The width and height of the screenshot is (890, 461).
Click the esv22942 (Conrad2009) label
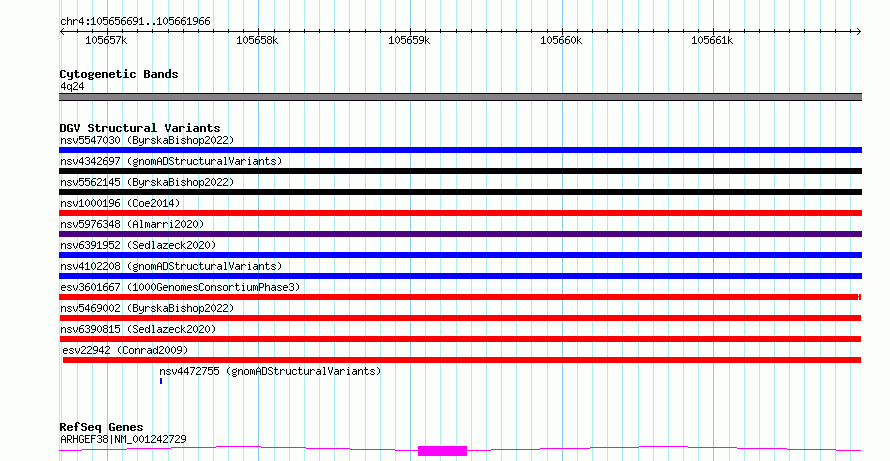click(125, 350)
